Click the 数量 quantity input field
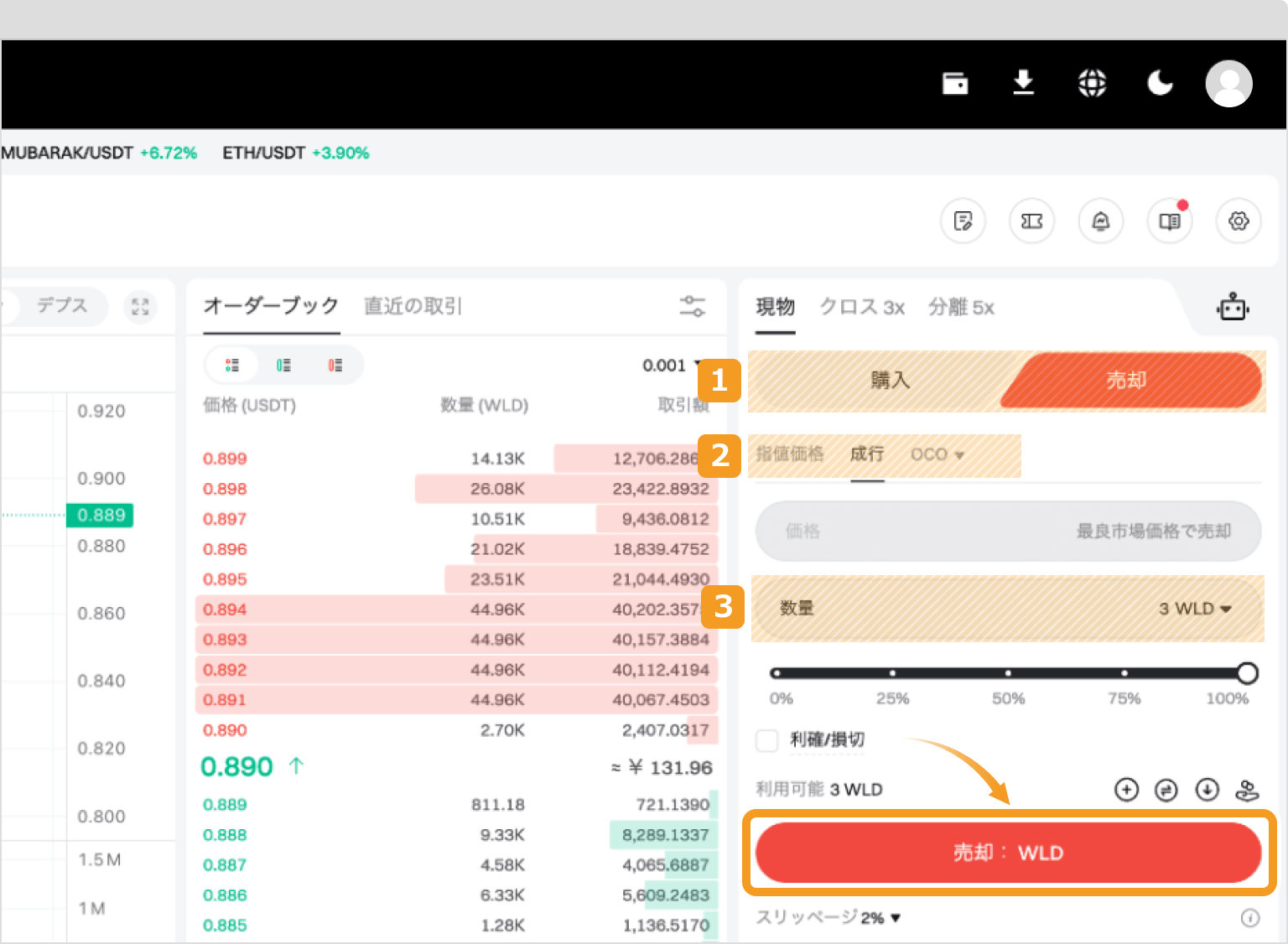 1008,609
